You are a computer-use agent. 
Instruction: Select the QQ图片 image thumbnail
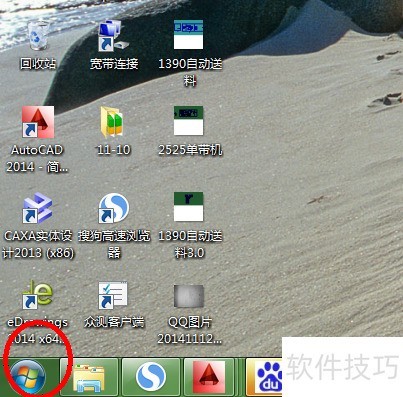(189, 296)
